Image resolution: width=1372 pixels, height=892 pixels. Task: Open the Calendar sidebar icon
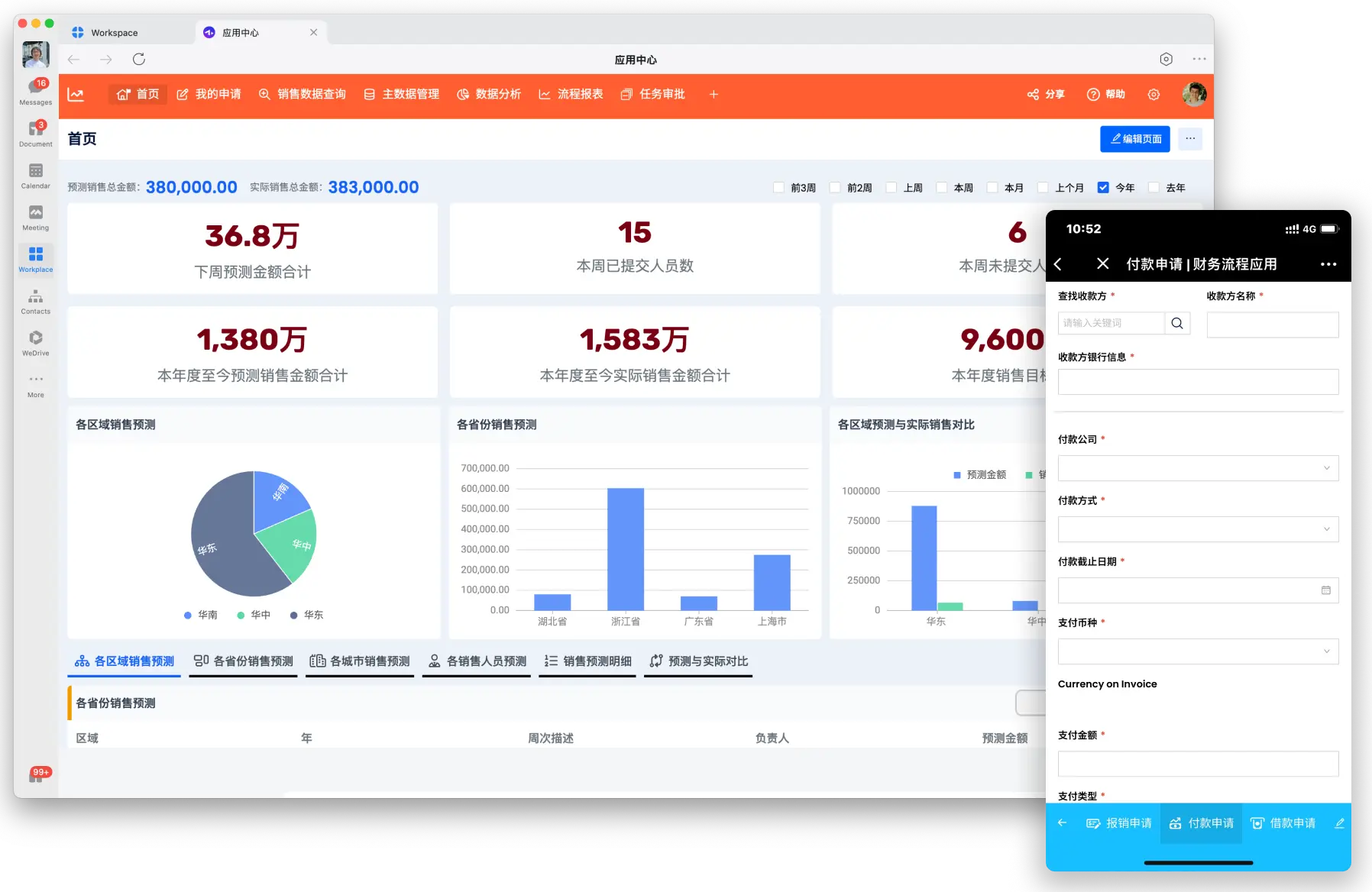coord(36,175)
